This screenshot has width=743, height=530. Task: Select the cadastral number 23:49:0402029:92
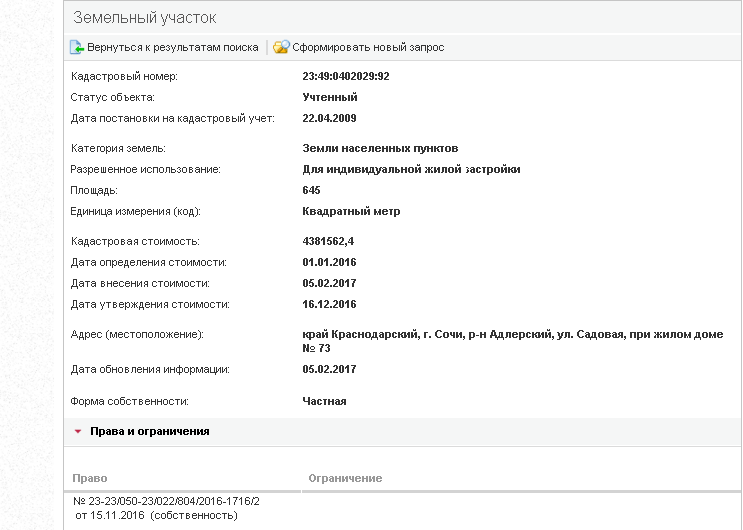tap(346, 76)
